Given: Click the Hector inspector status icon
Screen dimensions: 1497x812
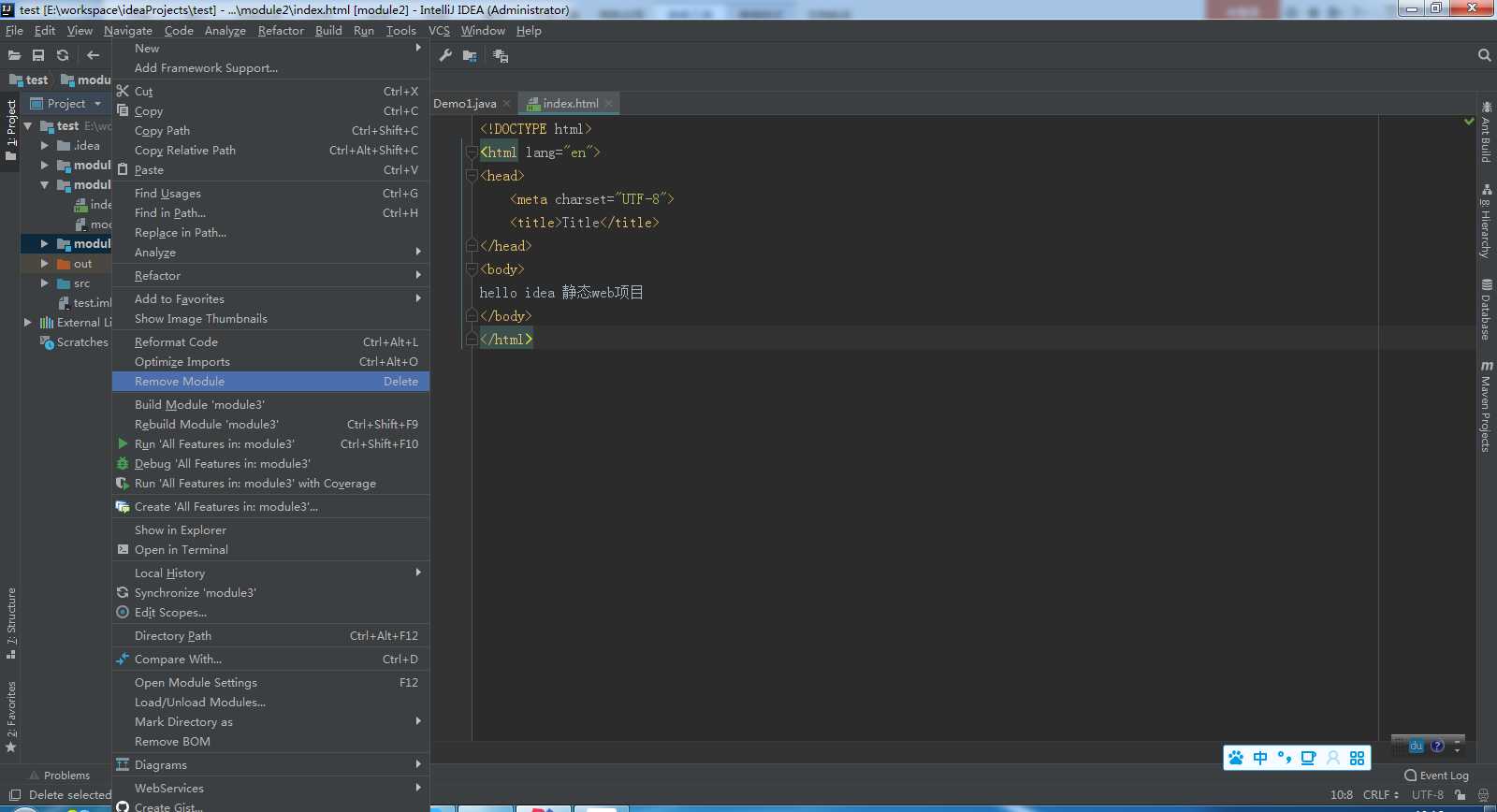Looking at the screenshot, I should click(1483, 795).
